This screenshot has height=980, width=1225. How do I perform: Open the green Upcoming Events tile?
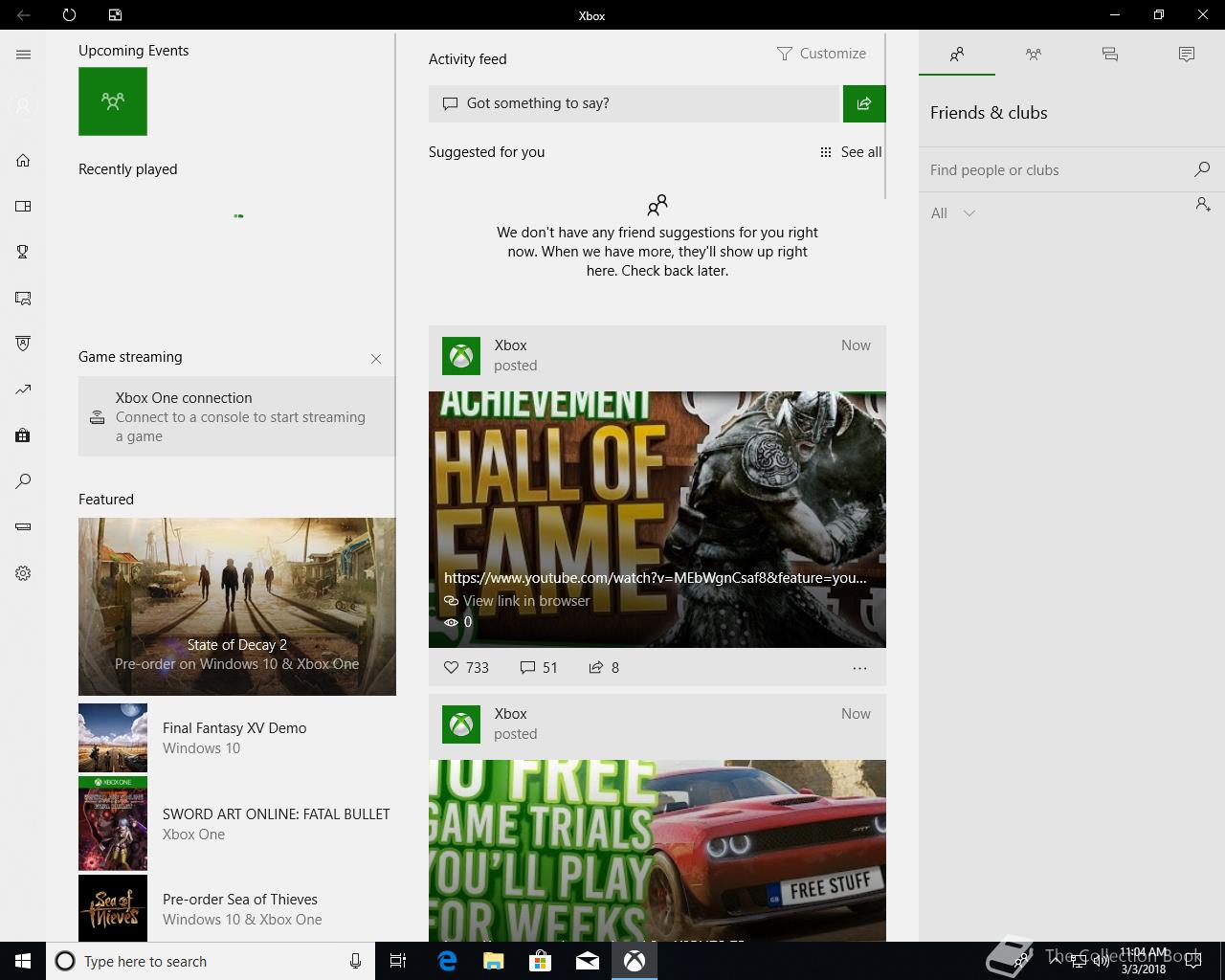click(113, 100)
